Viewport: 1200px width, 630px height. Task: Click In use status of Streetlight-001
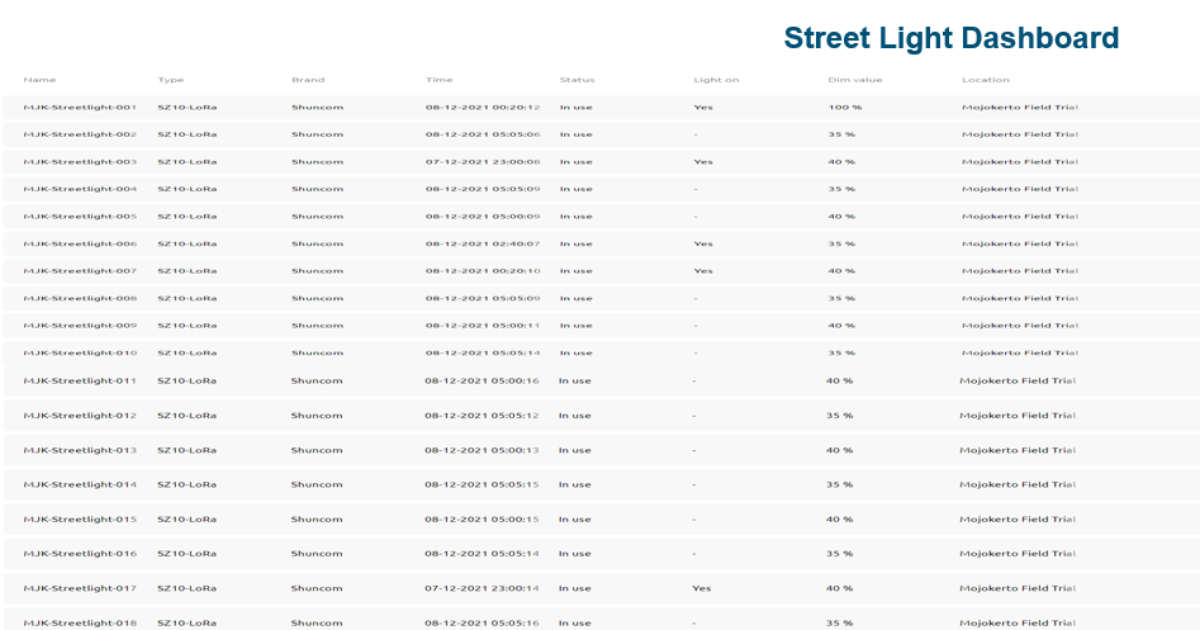(576, 107)
